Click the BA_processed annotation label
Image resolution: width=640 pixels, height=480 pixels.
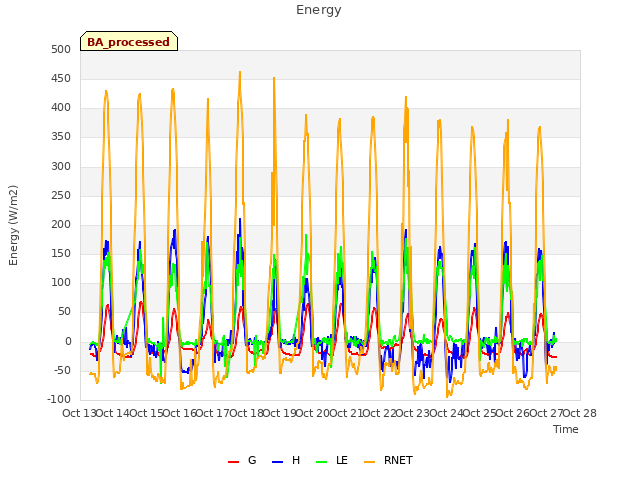tap(129, 42)
